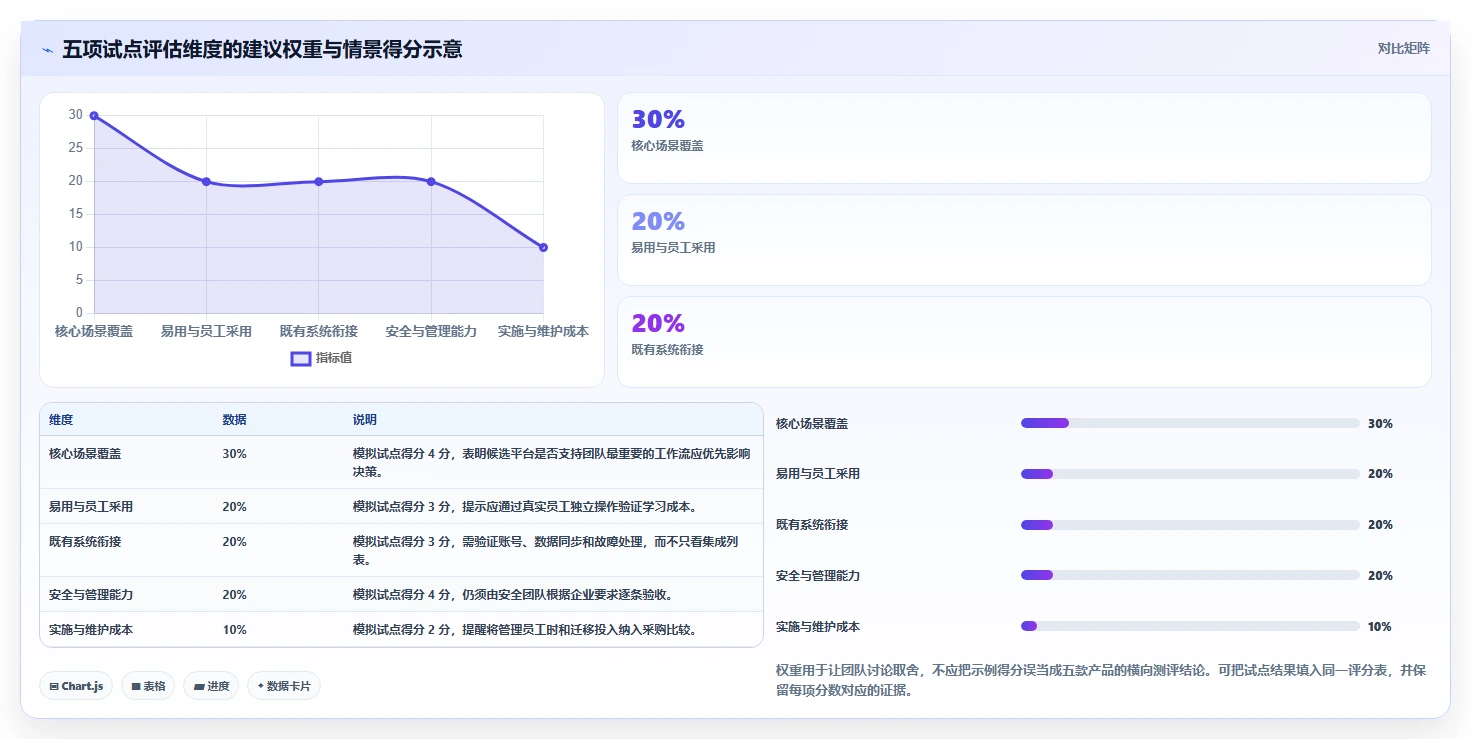Open the 20% 既有系统衔接 card
1471x739 pixels.
coord(1024,342)
